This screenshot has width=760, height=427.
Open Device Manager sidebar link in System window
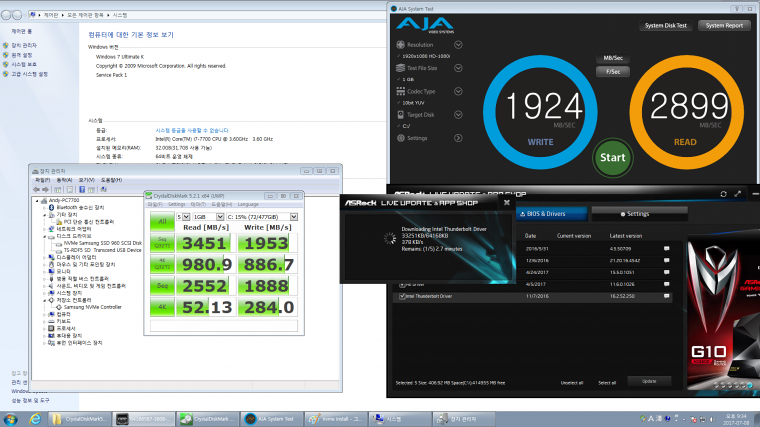click(24, 46)
